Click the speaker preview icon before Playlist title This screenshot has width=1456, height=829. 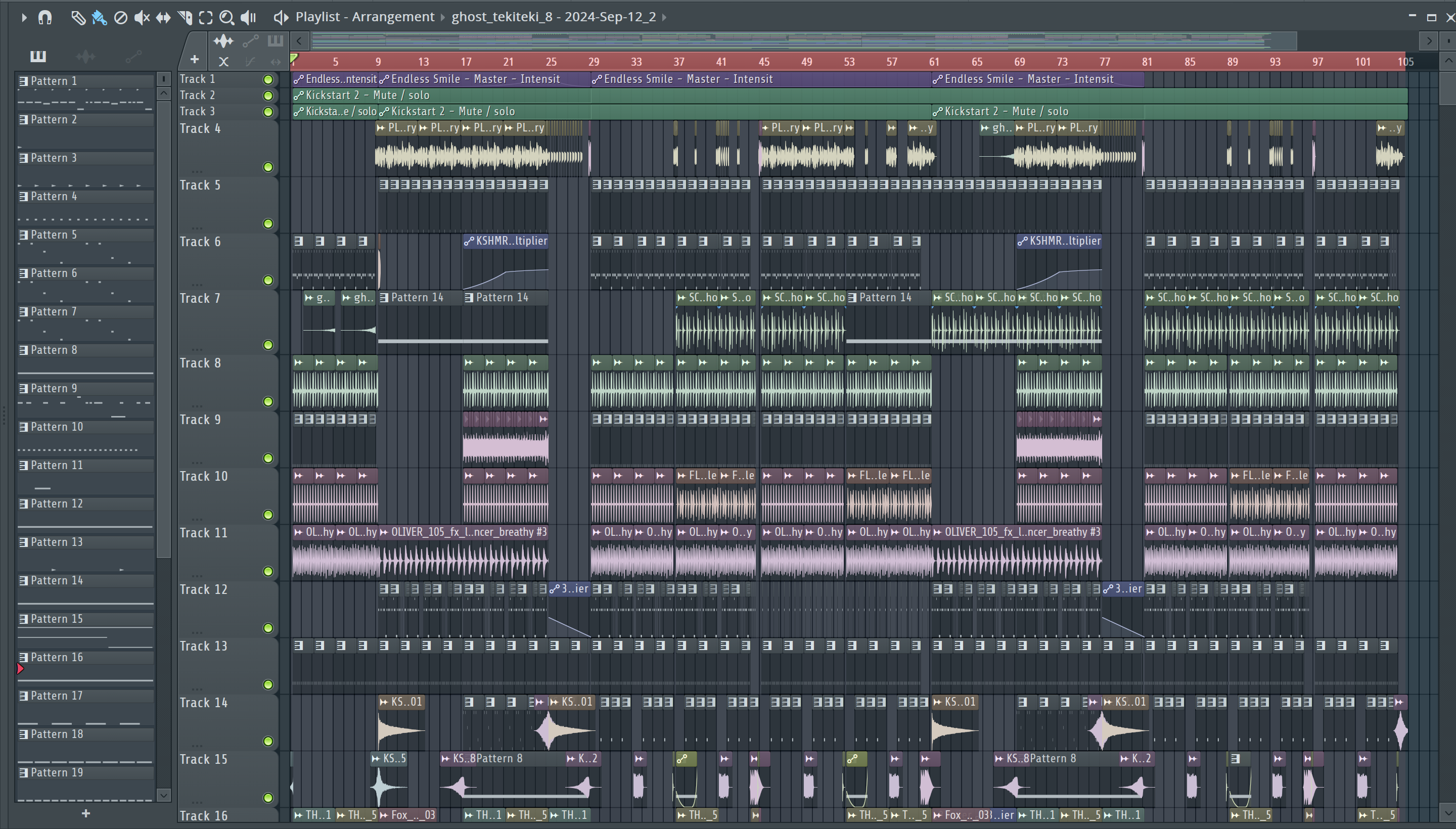[x=280, y=18]
